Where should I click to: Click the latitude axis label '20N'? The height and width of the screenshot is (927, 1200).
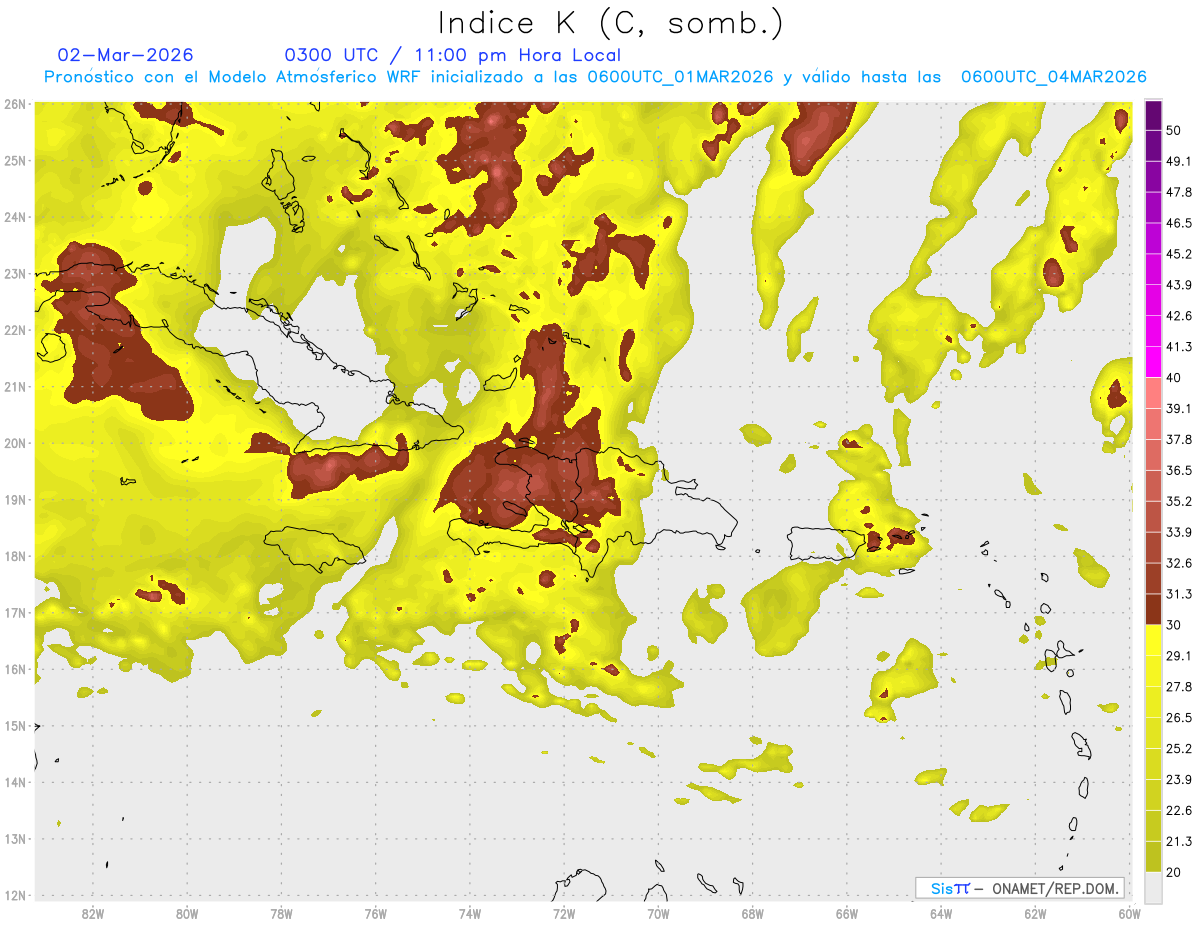15,443
